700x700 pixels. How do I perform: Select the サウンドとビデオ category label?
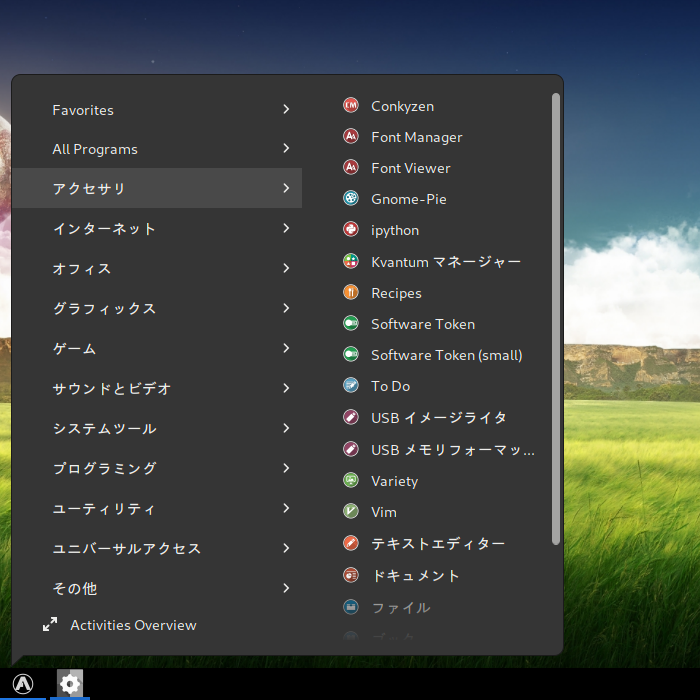pyautogui.click(x=112, y=388)
